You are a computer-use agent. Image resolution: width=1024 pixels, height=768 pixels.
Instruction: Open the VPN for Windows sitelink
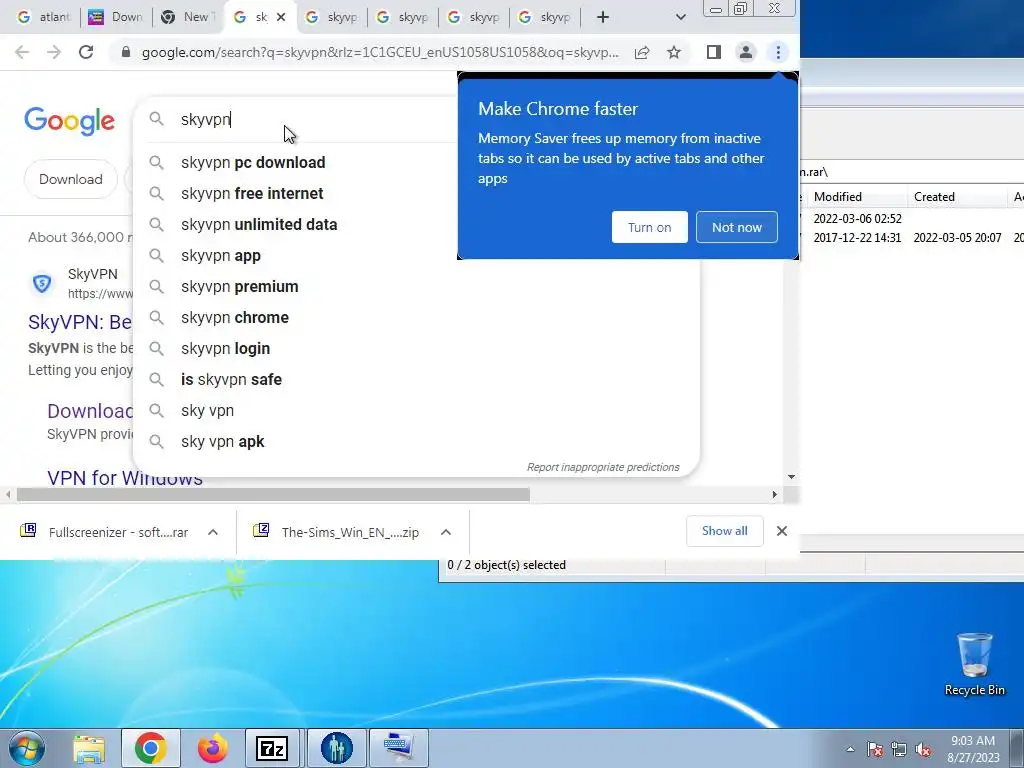(x=125, y=478)
